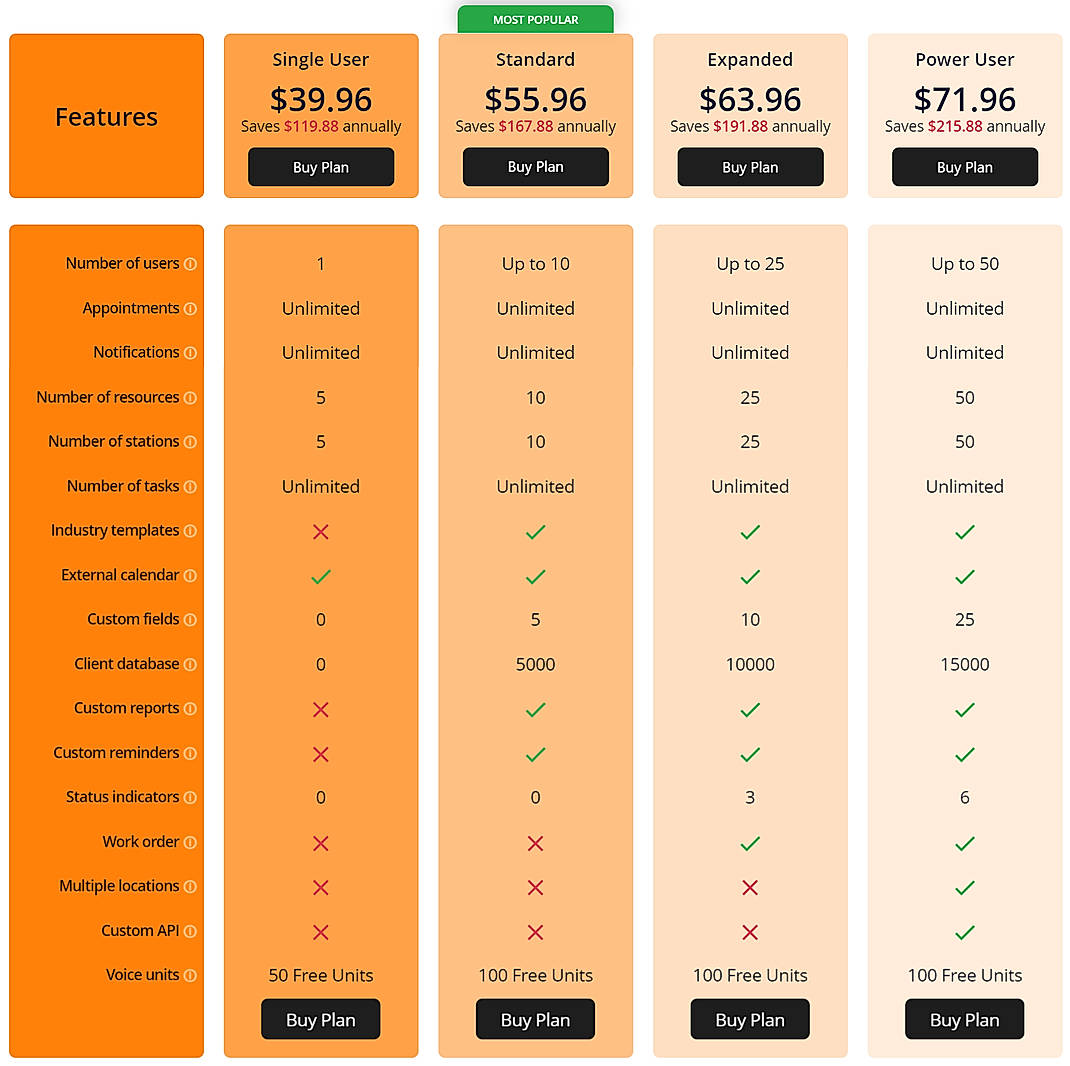This screenshot has height=1066, width=1070.
Task: Open the External calendar info tooltip
Action: click(x=192, y=575)
